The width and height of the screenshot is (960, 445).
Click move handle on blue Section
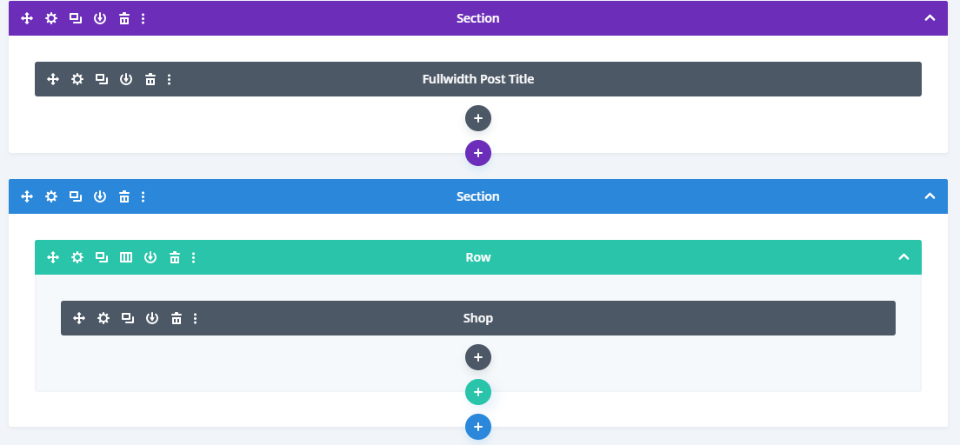click(27, 196)
